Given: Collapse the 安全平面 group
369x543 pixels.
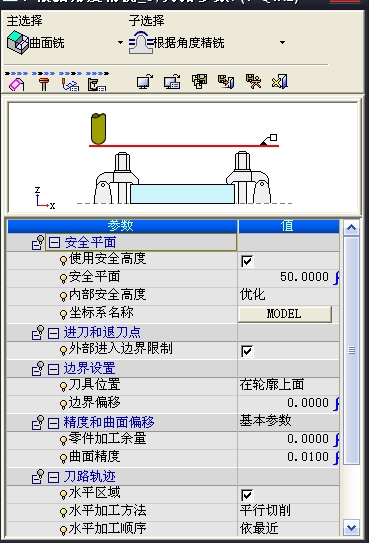Looking at the screenshot, I should click(x=54, y=242).
